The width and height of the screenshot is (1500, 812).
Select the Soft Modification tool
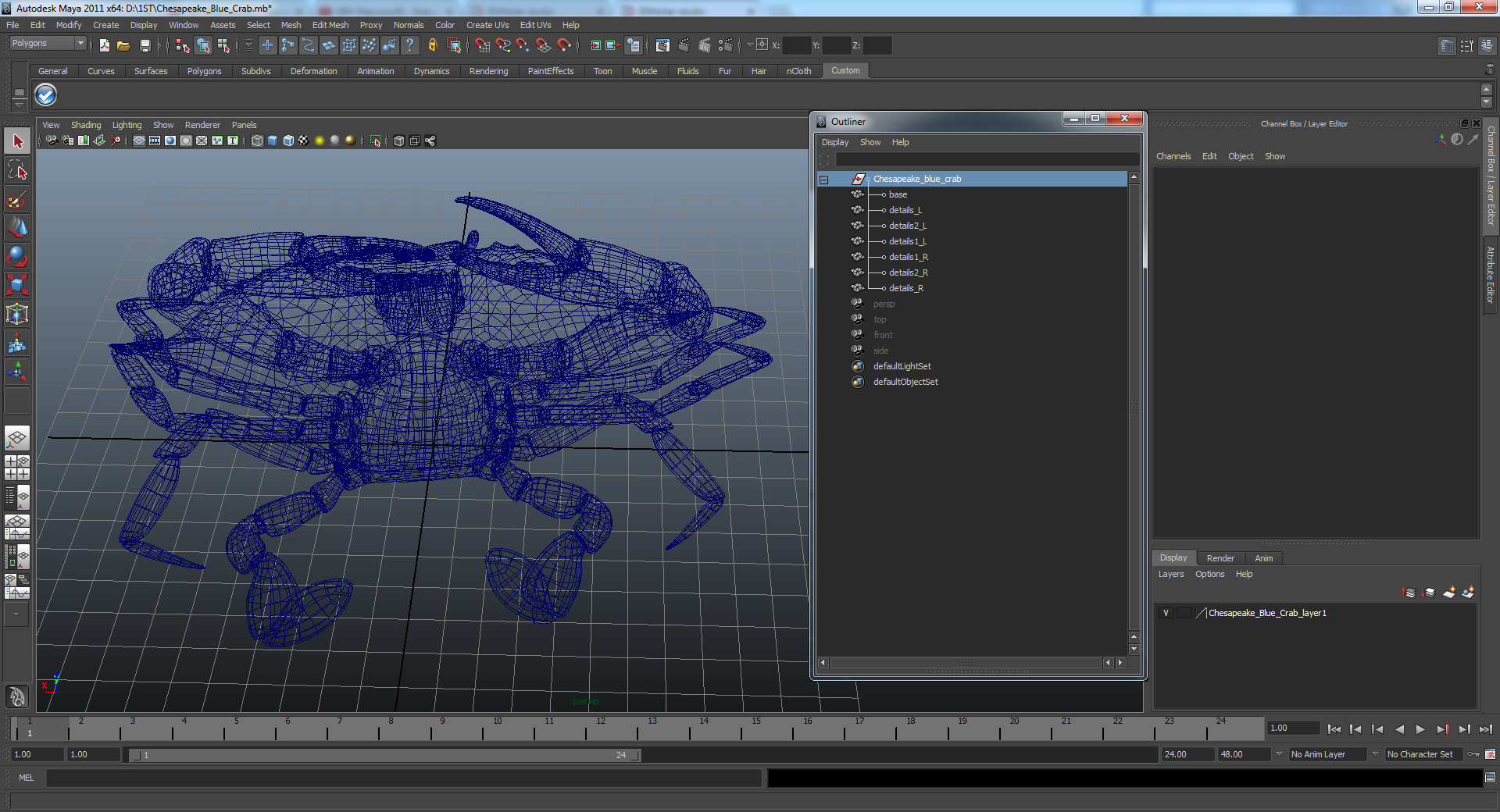pyautogui.click(x=17, y=343)
